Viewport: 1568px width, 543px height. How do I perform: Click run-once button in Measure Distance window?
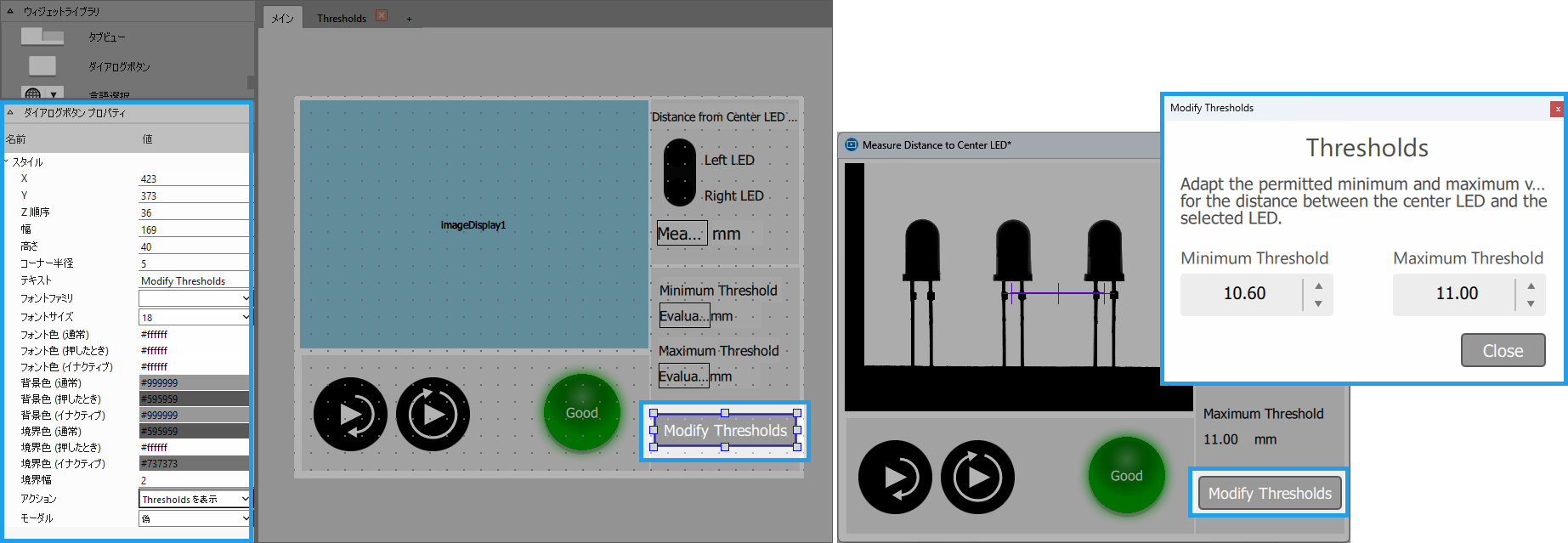(895, 477)
